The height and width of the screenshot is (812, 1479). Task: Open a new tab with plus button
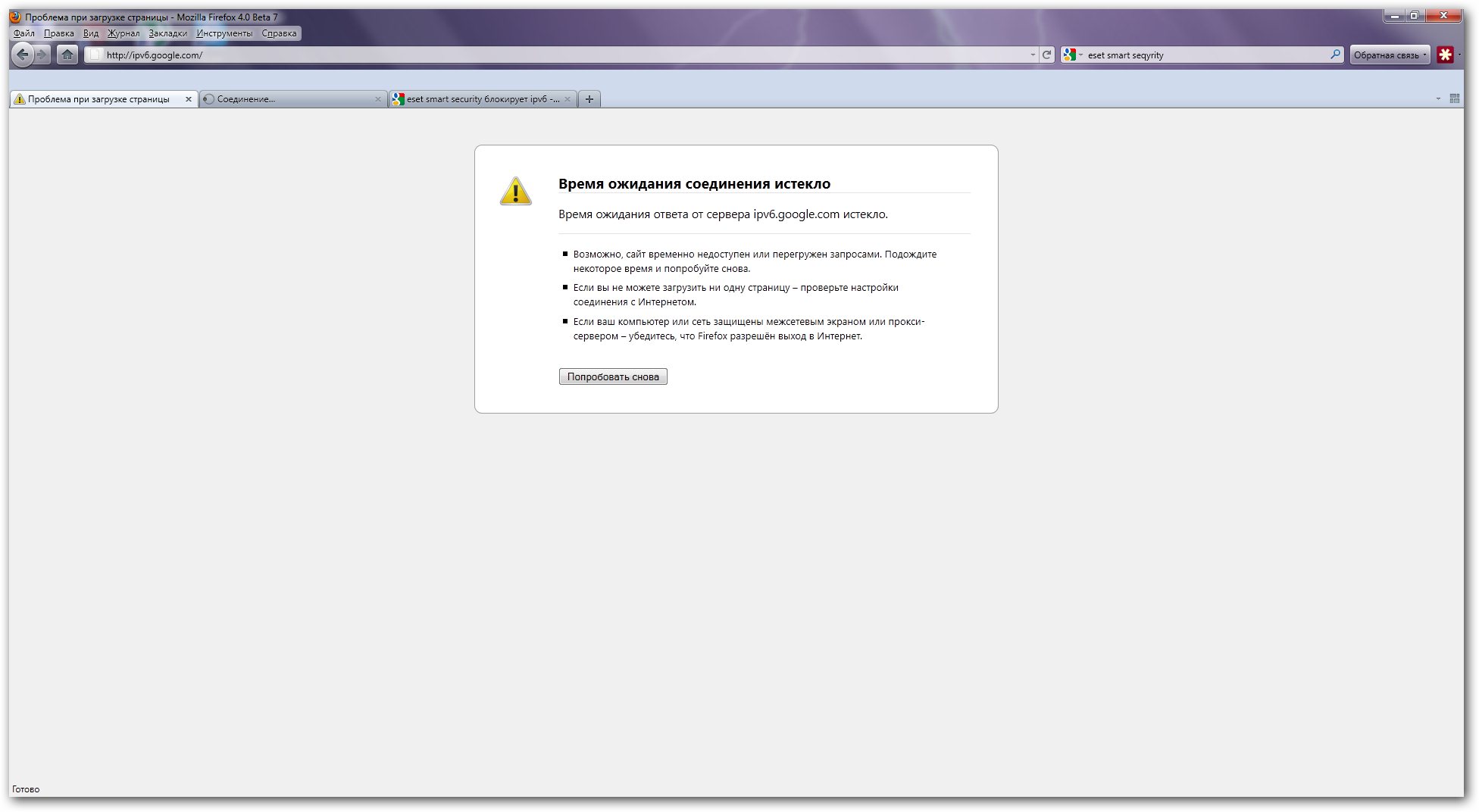point(589,99)
